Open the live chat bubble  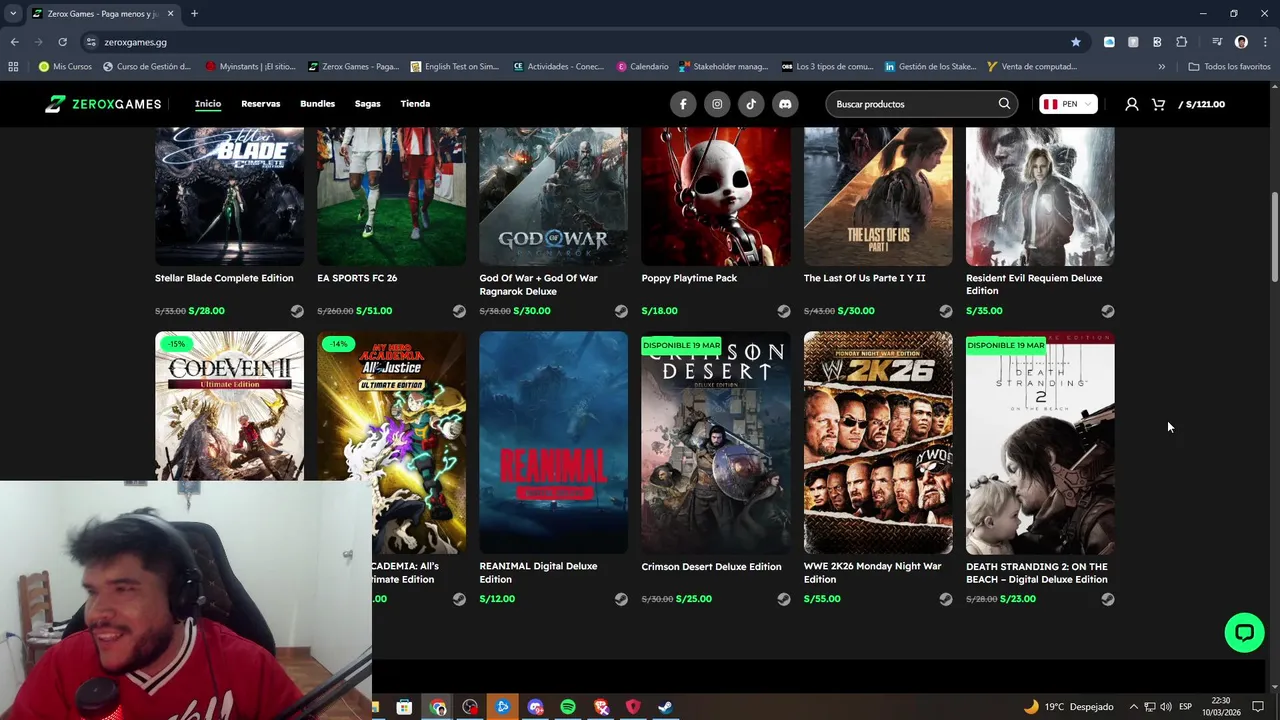pyautogui.click(x=1244, y=633)
